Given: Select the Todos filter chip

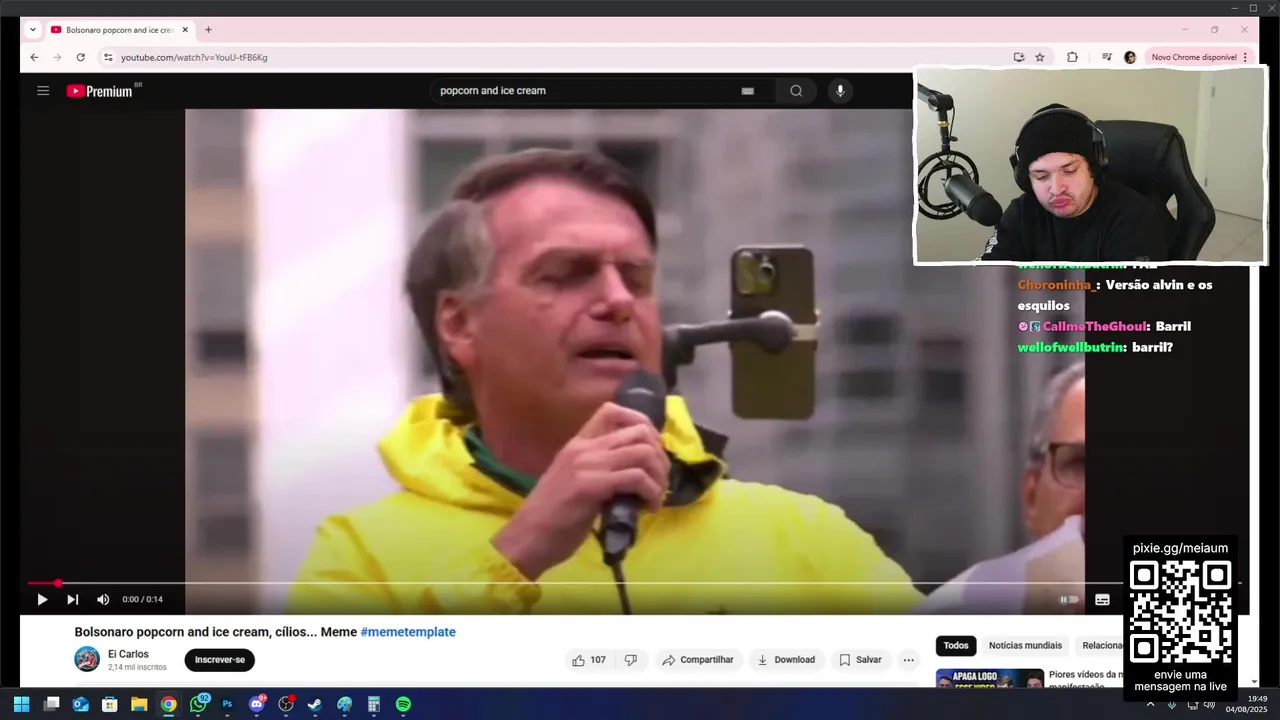Looking at the screenshot, I should pos(956,646).
